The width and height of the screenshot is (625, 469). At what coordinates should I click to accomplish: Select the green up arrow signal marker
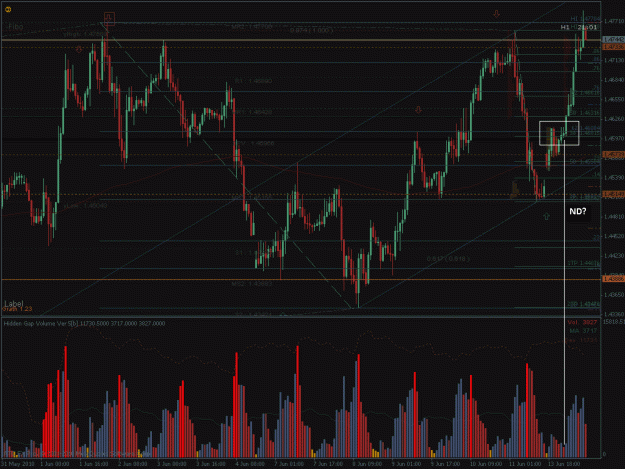coord(546,216)
